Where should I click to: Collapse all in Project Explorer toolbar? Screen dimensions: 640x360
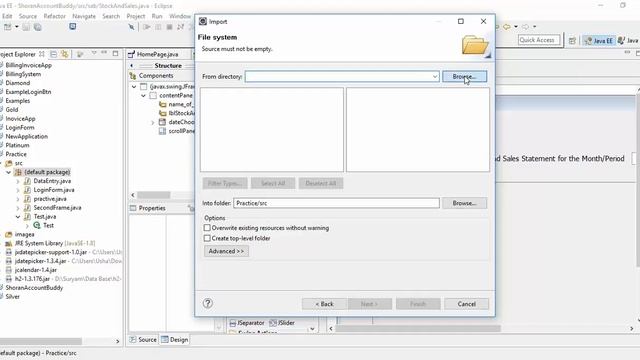tap(53, 54)
